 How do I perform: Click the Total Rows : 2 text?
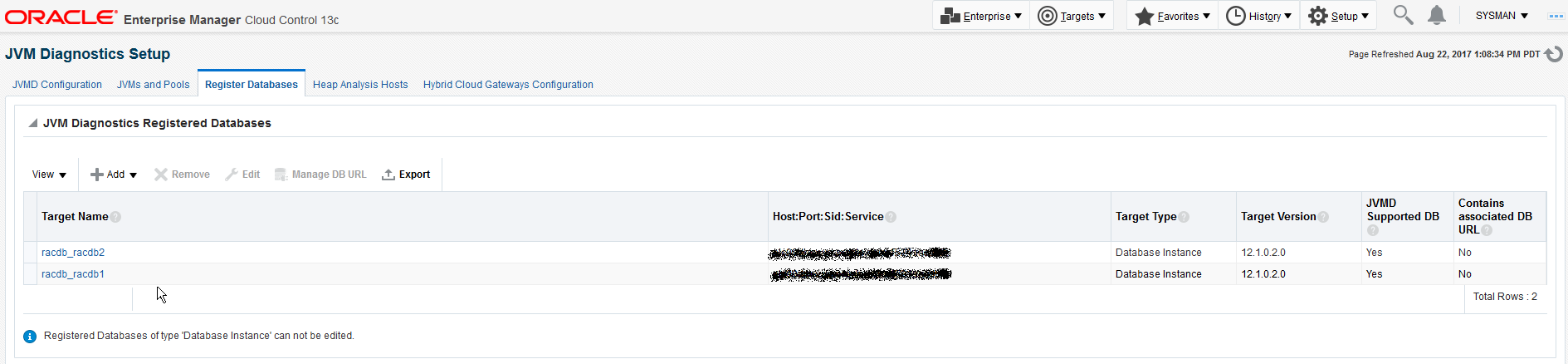point(1505,297)
